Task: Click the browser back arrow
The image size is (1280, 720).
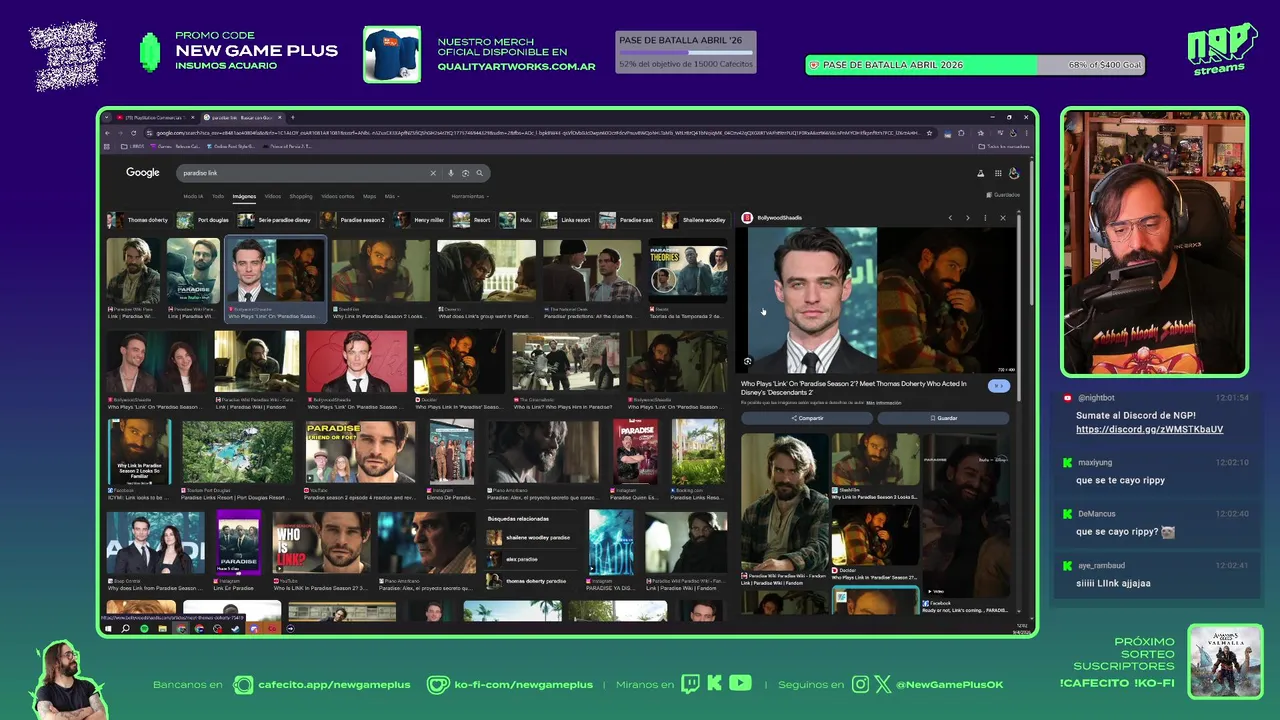Action: click(108, 133)
